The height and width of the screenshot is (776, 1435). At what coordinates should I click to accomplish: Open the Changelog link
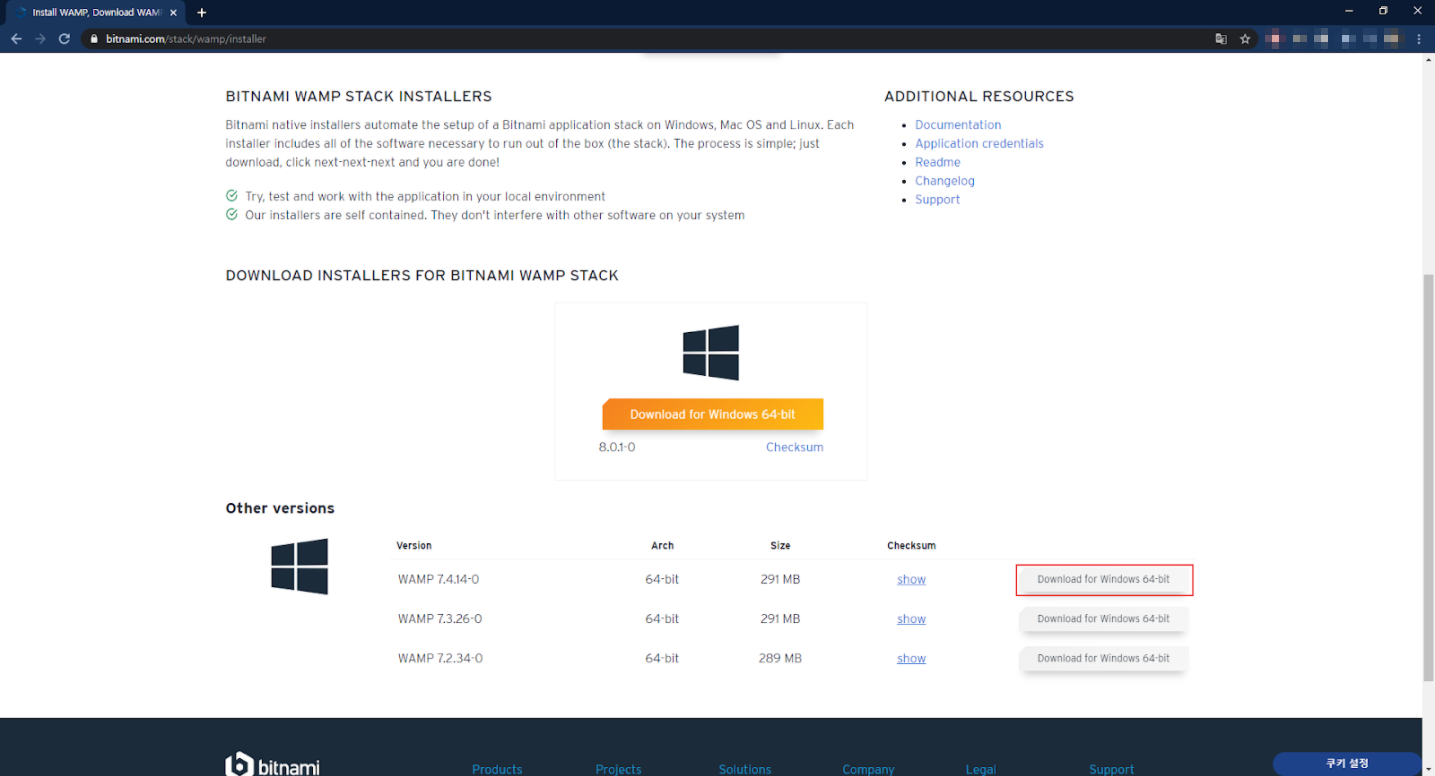[x=945, y=181]
